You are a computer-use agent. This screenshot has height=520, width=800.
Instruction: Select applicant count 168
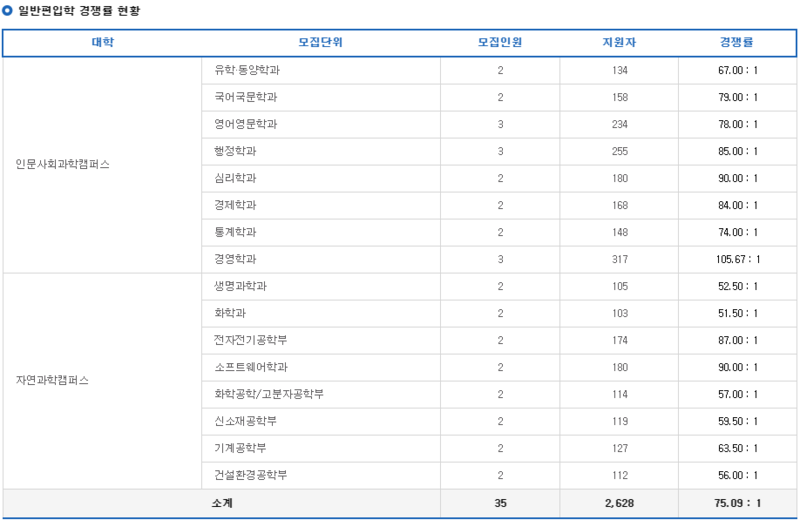(620, 206)
